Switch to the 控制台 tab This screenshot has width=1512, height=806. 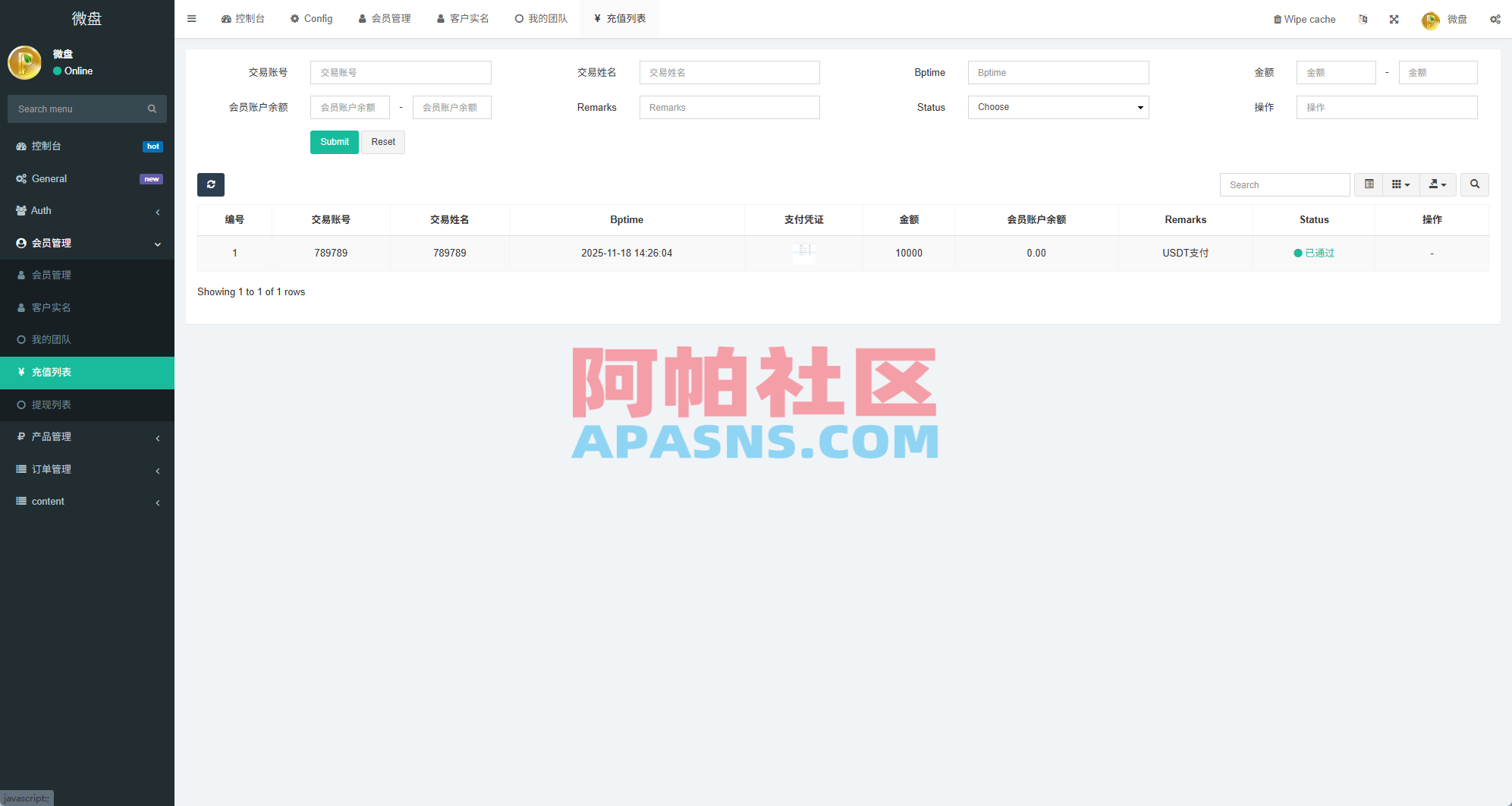pyautogui.click(x=243, y=19)
